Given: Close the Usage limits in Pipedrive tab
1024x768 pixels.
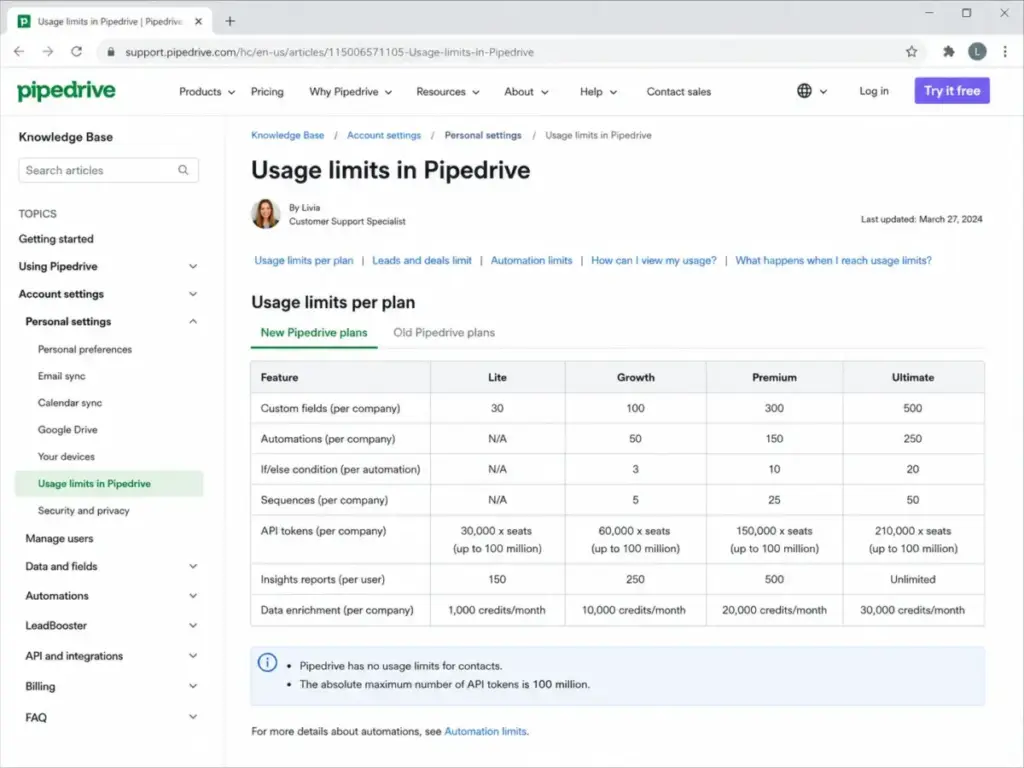Looking at the screenshot, I should point(199,22).
